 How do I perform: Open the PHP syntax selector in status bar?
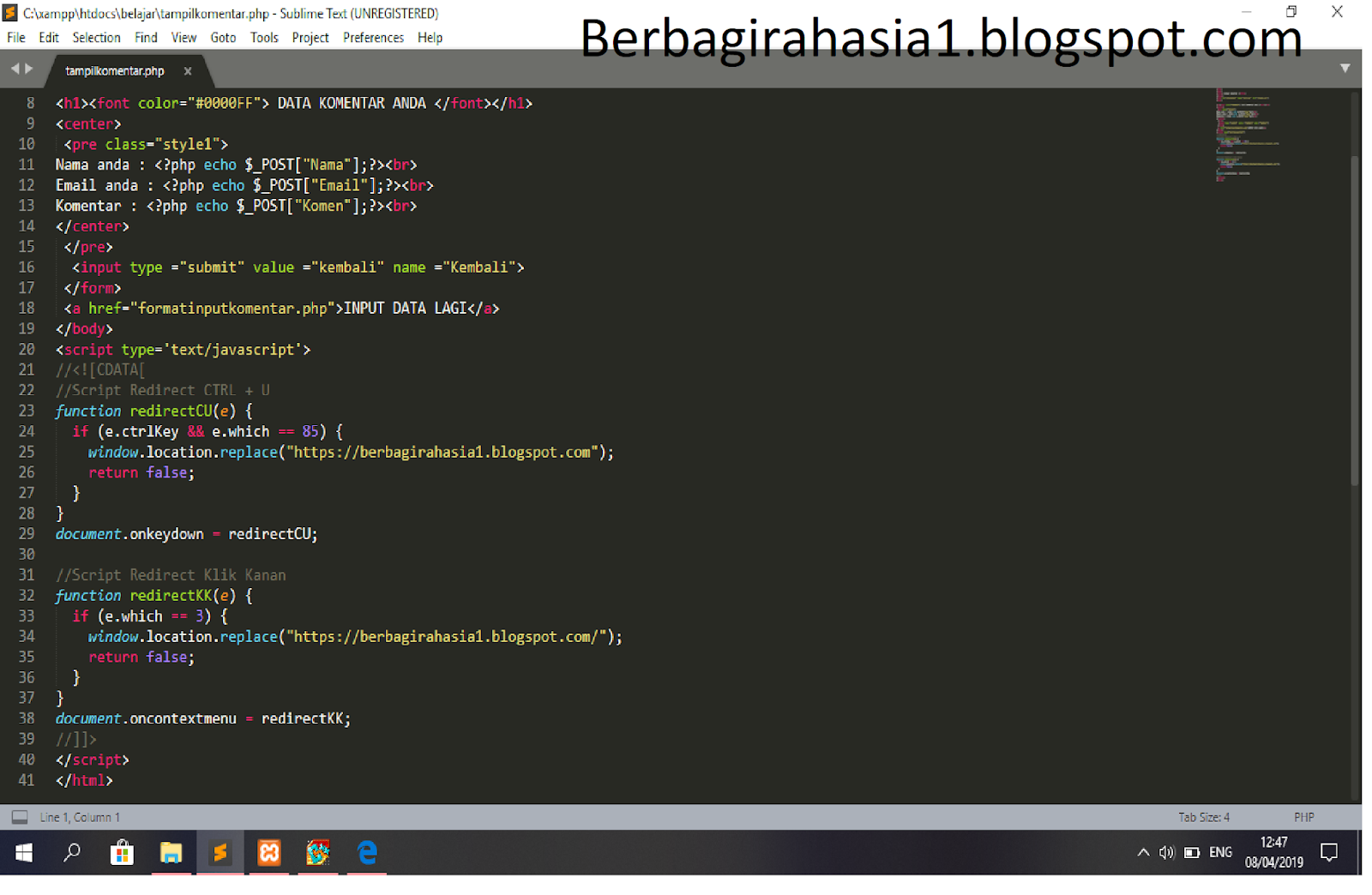(1304, 816)
